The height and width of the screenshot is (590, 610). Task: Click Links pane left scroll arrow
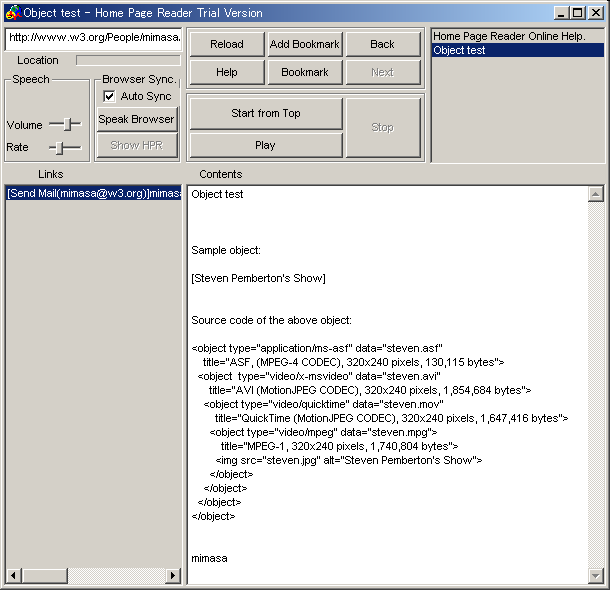tap(13, 576)
